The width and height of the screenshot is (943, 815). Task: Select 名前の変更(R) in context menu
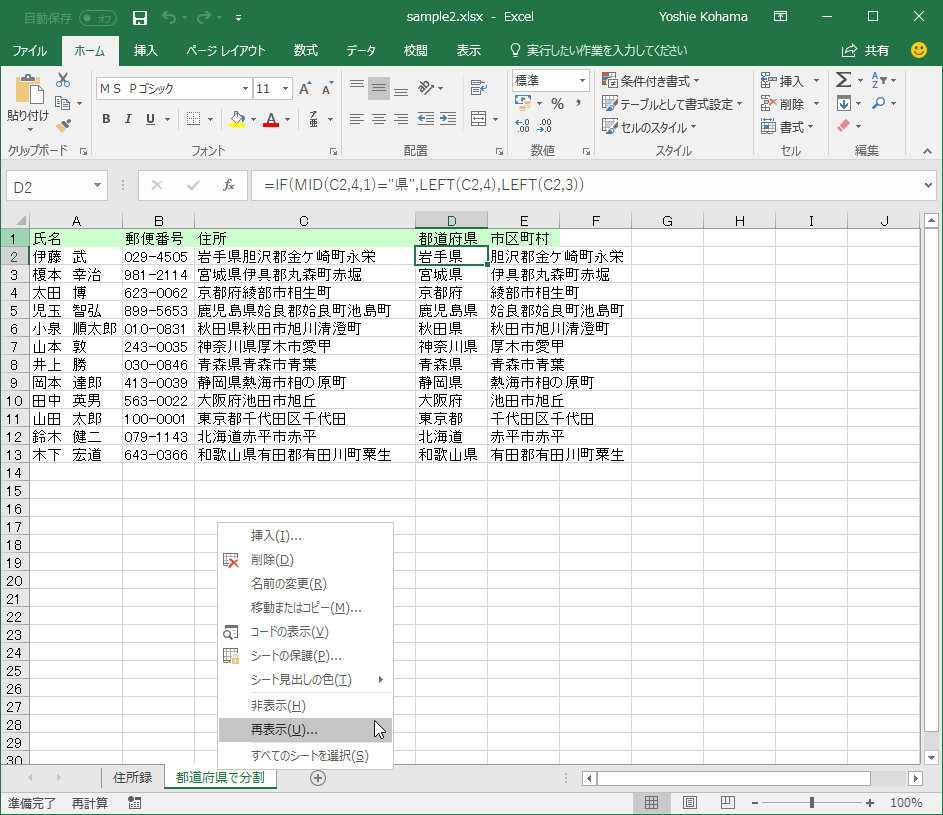[306, 583]
